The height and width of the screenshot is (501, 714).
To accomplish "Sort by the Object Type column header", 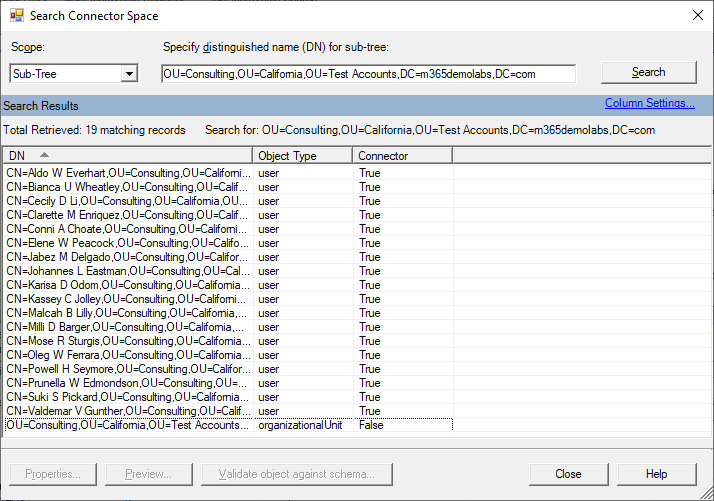I will (x=302, y=156).
